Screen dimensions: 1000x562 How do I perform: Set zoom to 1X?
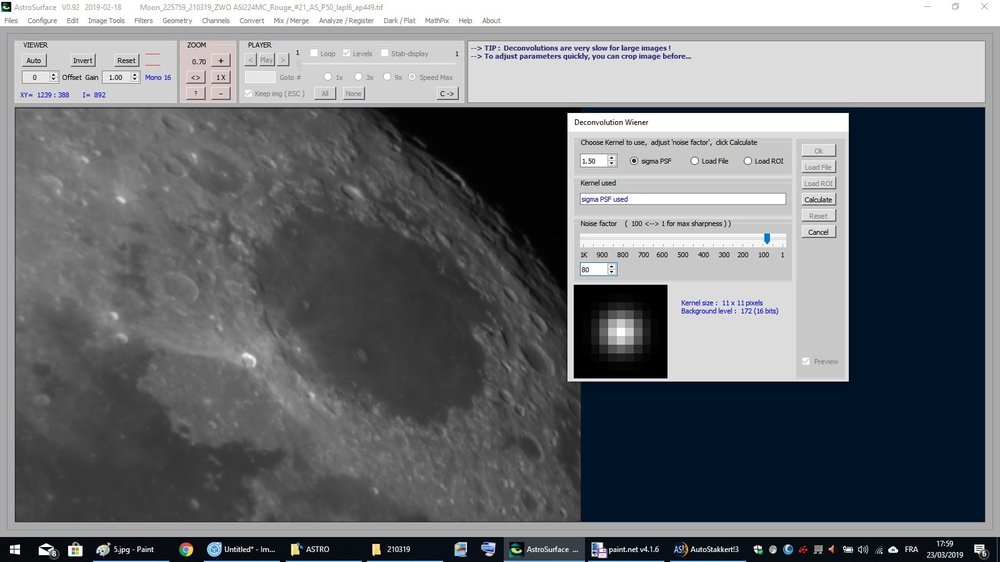(221, 77)
